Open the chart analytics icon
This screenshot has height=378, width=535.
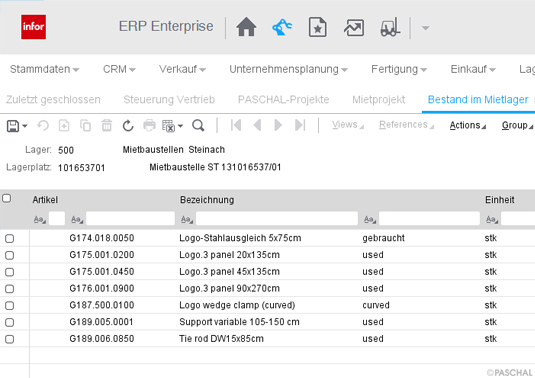coord(354,28)
